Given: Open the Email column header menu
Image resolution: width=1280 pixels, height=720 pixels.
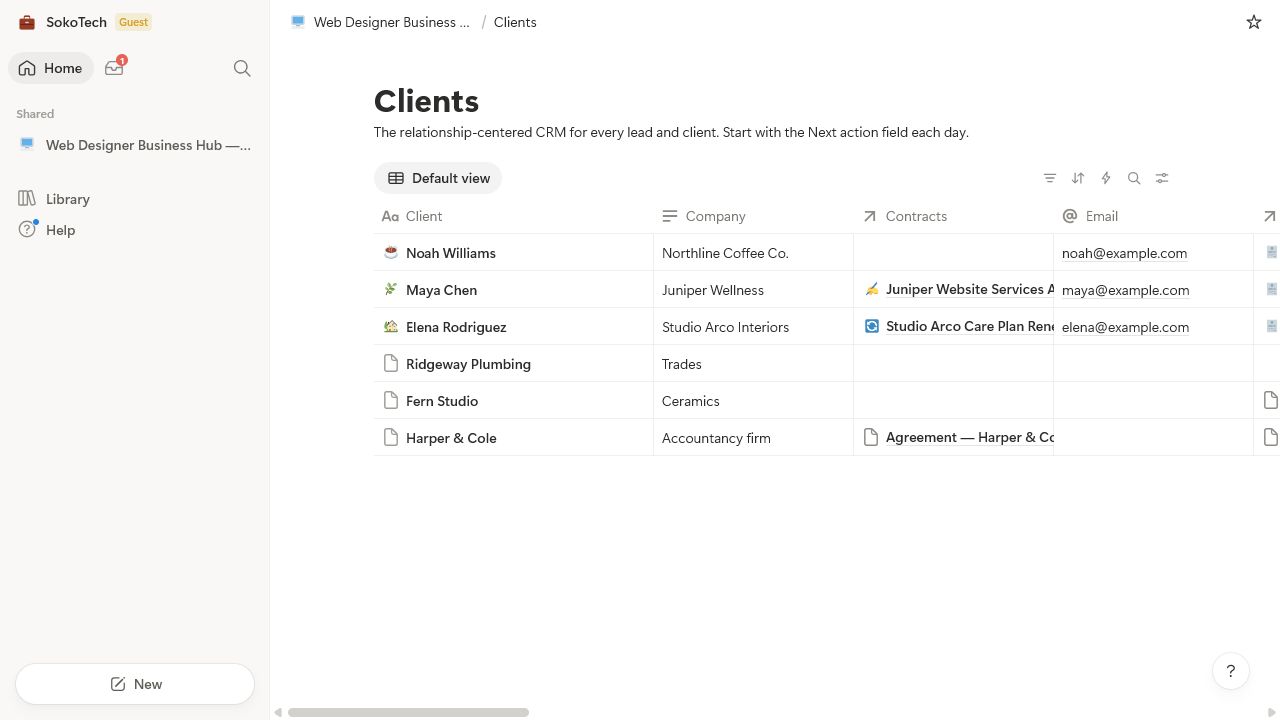Looking at the screenshot, I should [x=1153, y=216].
